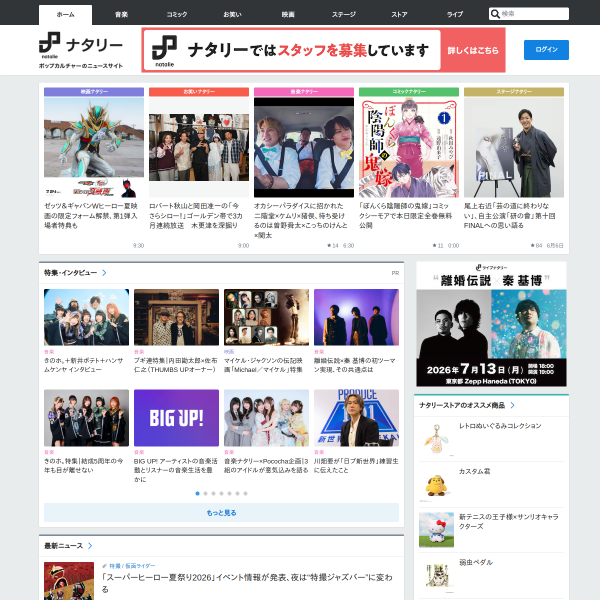The height and width of the screenshot is (600, 600).
Task: Open the ストア navigation tab
Action: [x=399, y=15]
